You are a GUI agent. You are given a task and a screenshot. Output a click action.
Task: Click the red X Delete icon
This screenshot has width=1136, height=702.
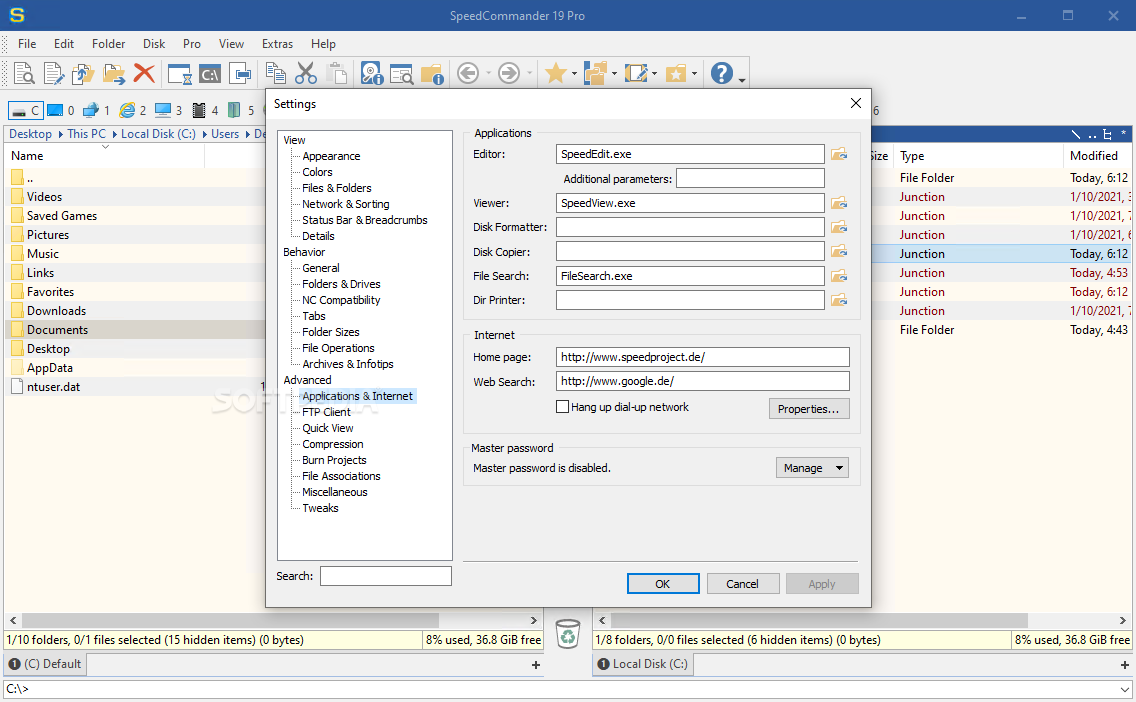(x=144, y=73)
